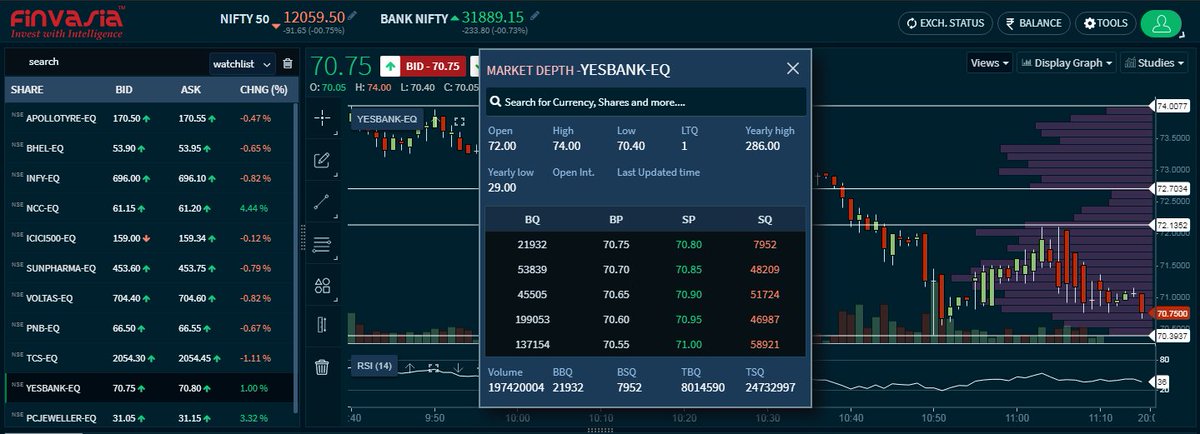
Task: Check account BALANCE
Action: pos(1034,23)
